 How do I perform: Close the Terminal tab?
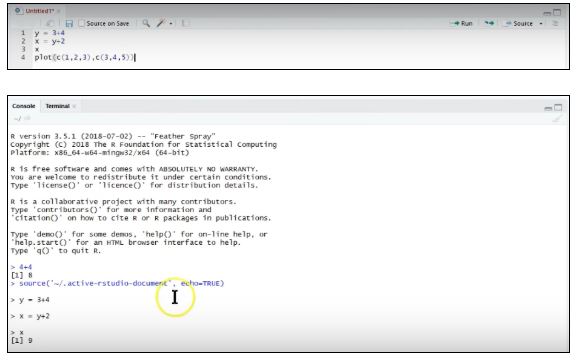tap(74, 106)
